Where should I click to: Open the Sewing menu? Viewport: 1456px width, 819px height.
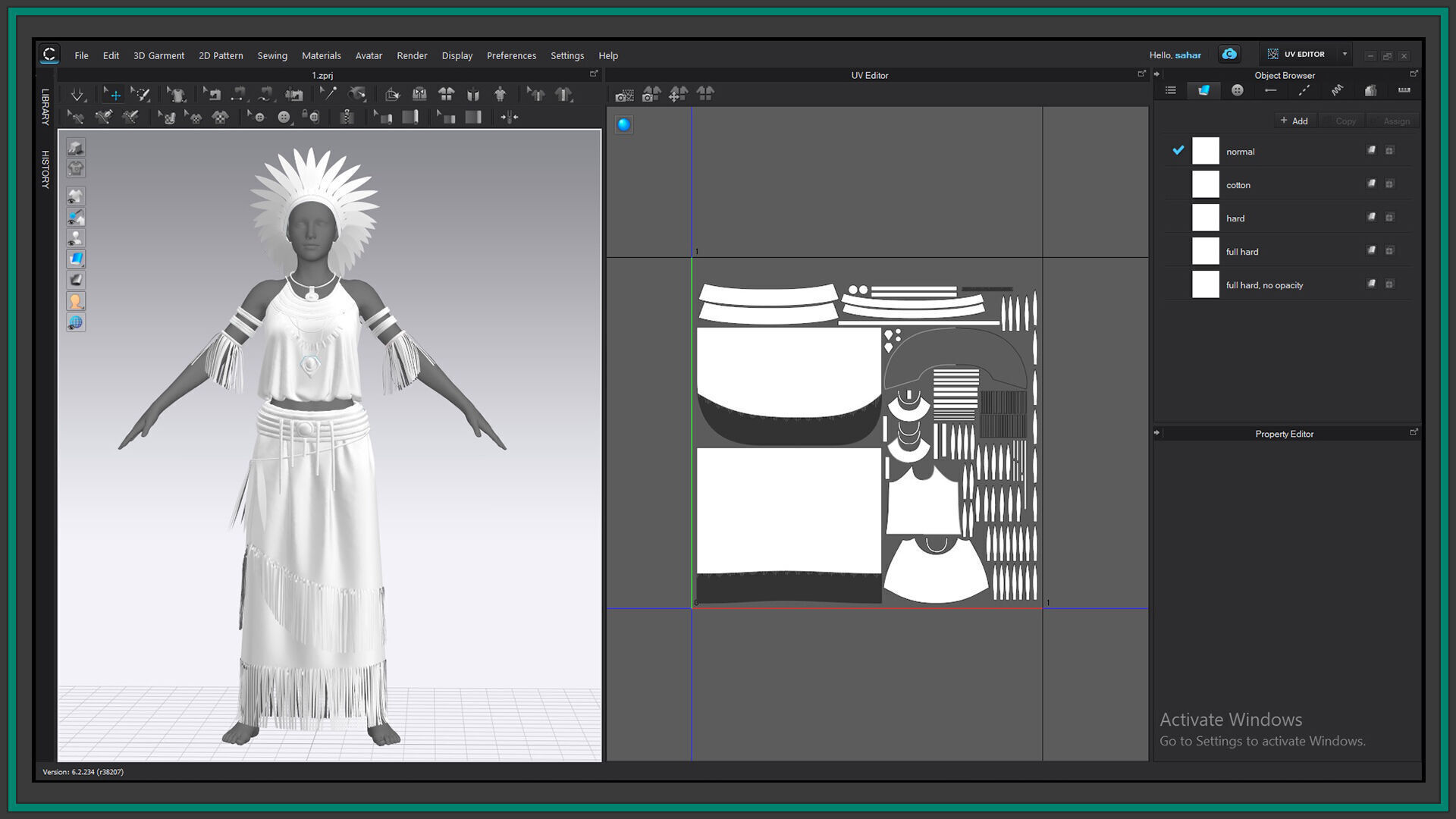pyautogui.click(x=272, y=55)
